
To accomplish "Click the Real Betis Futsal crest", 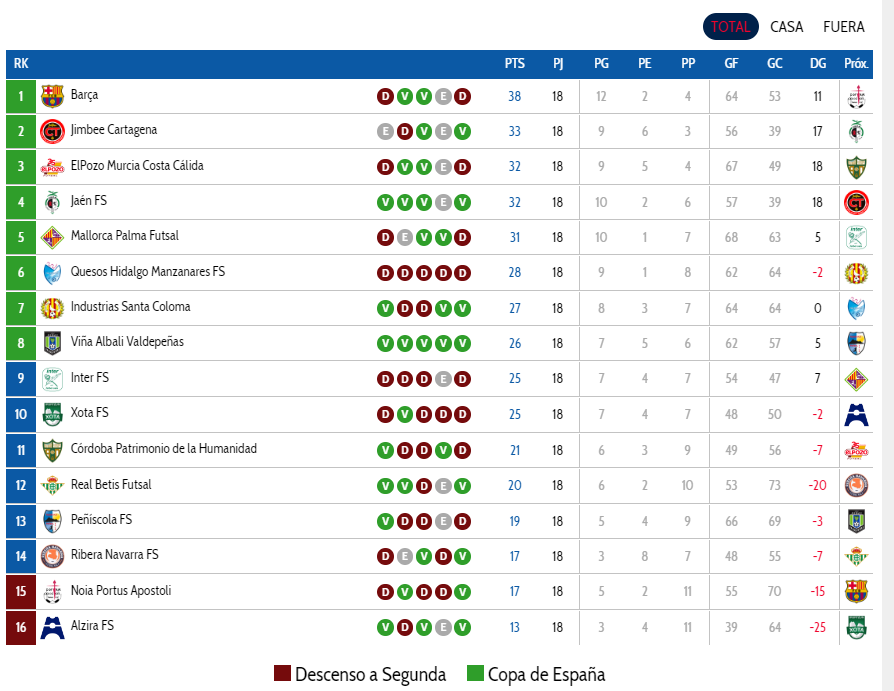I will pos(52,485).
